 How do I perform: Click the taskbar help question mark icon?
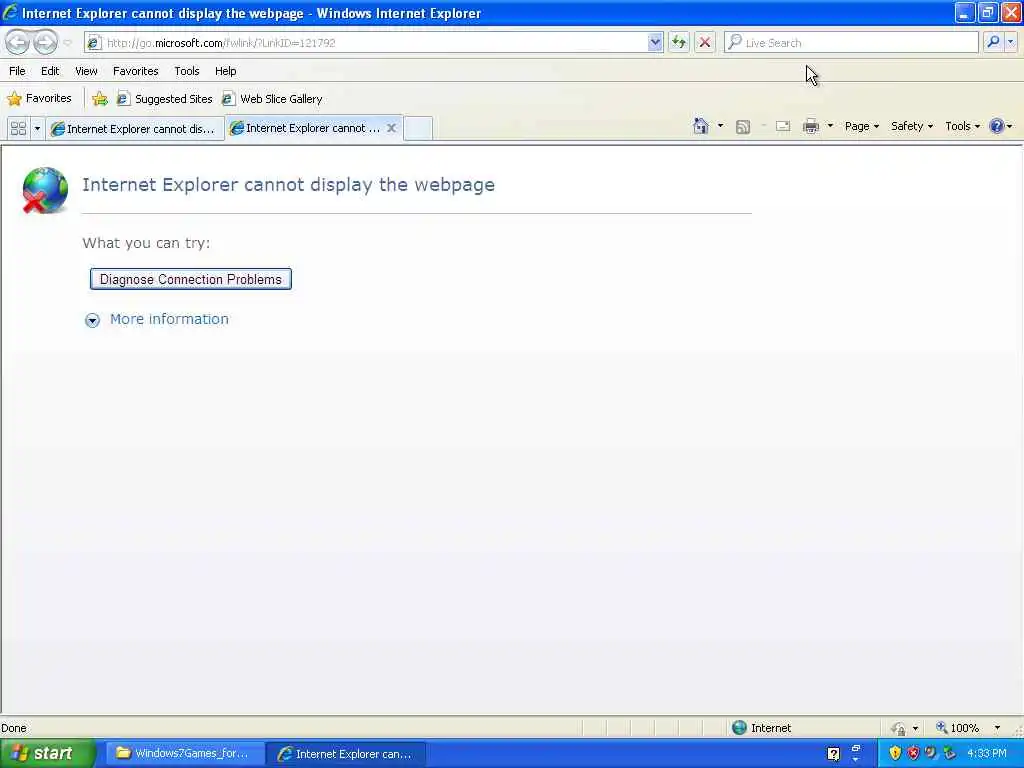point(833,754)
